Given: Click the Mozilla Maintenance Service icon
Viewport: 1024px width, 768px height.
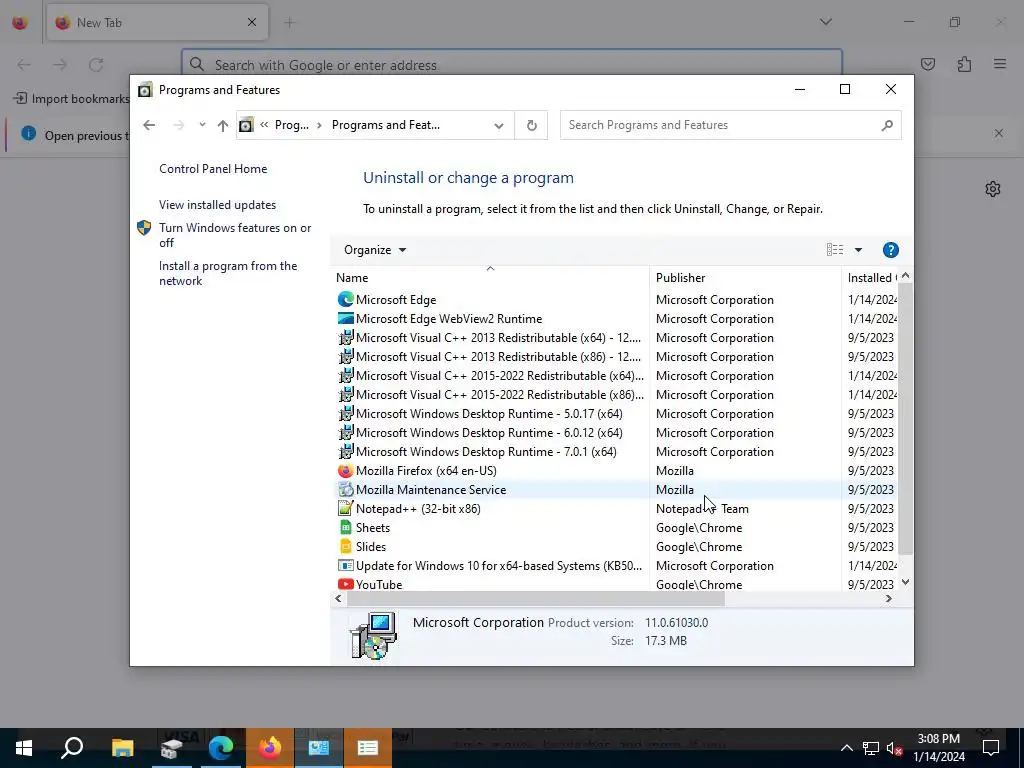Looking at the screenshot, I should click(x=345, y=490).
